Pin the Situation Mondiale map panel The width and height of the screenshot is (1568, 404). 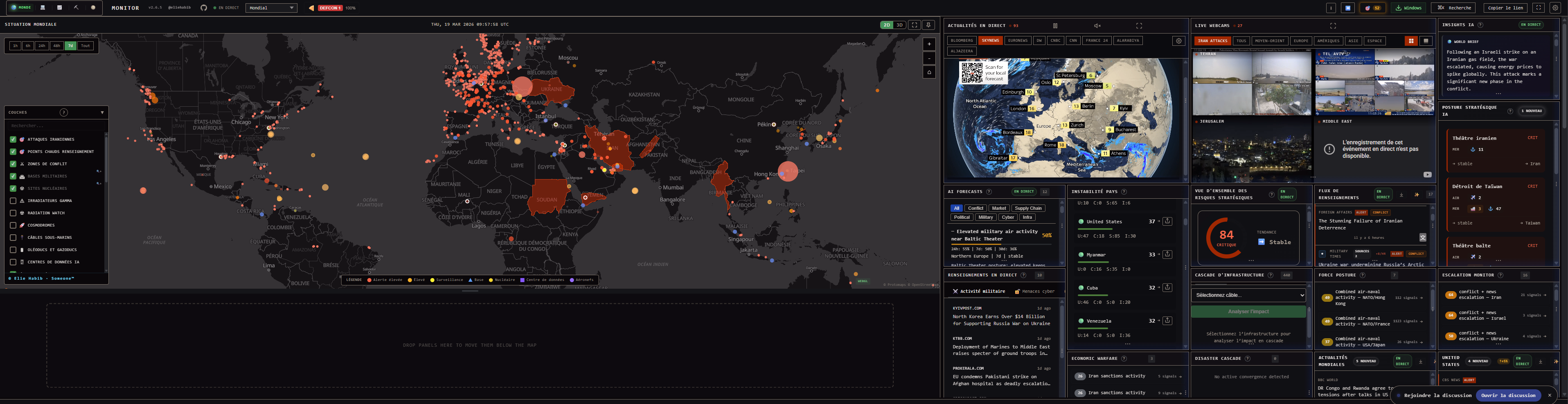tap(928, 25)
